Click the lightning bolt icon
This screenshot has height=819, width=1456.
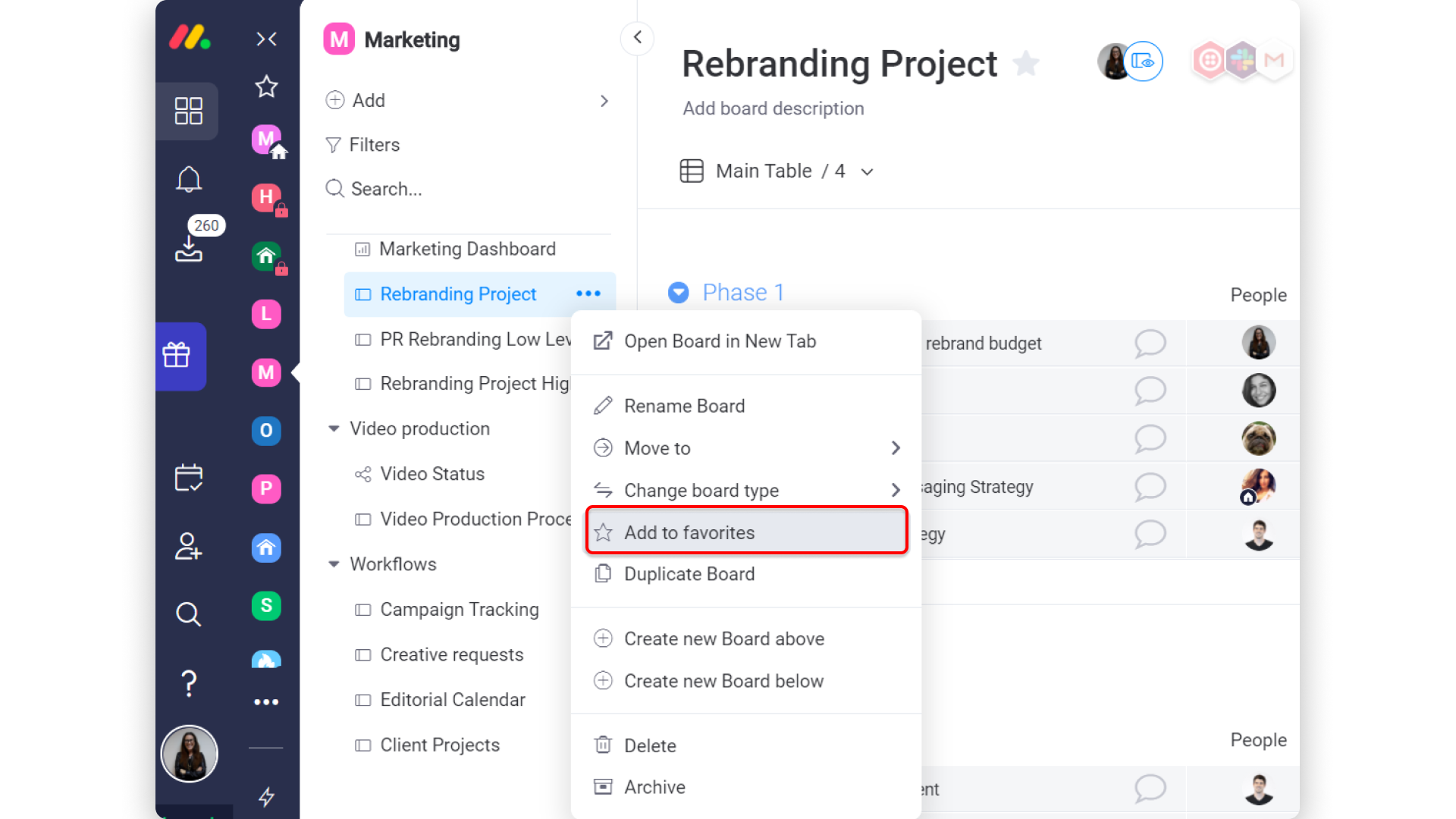tap(266, 797)
